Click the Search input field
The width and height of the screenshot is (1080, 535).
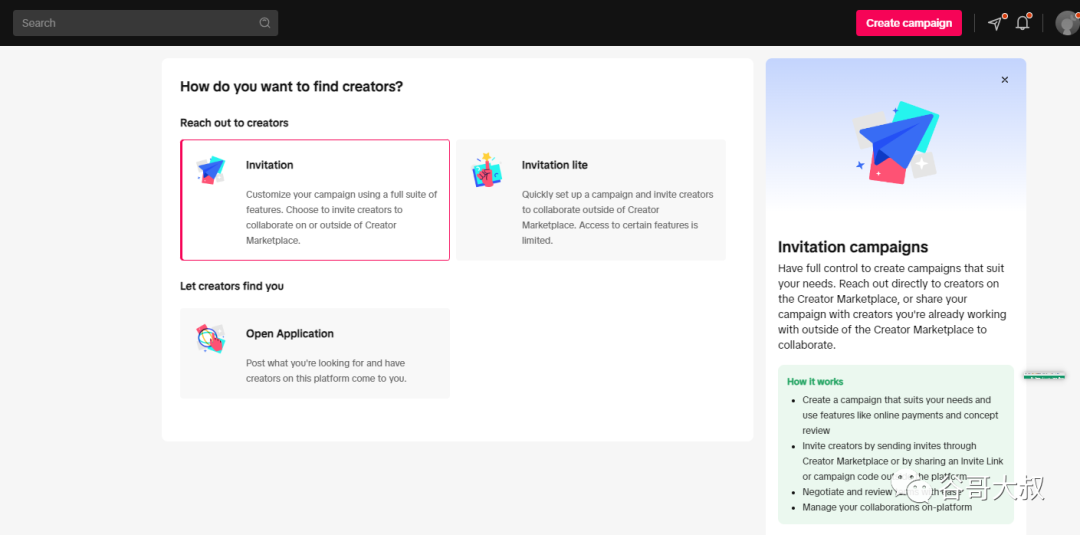point(135,23)
